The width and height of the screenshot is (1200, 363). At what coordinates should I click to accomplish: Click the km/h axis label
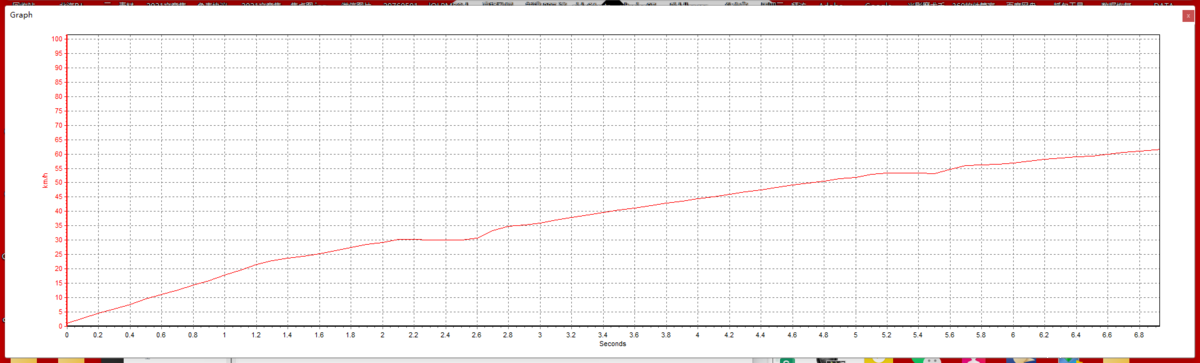(x=45, y=182)
